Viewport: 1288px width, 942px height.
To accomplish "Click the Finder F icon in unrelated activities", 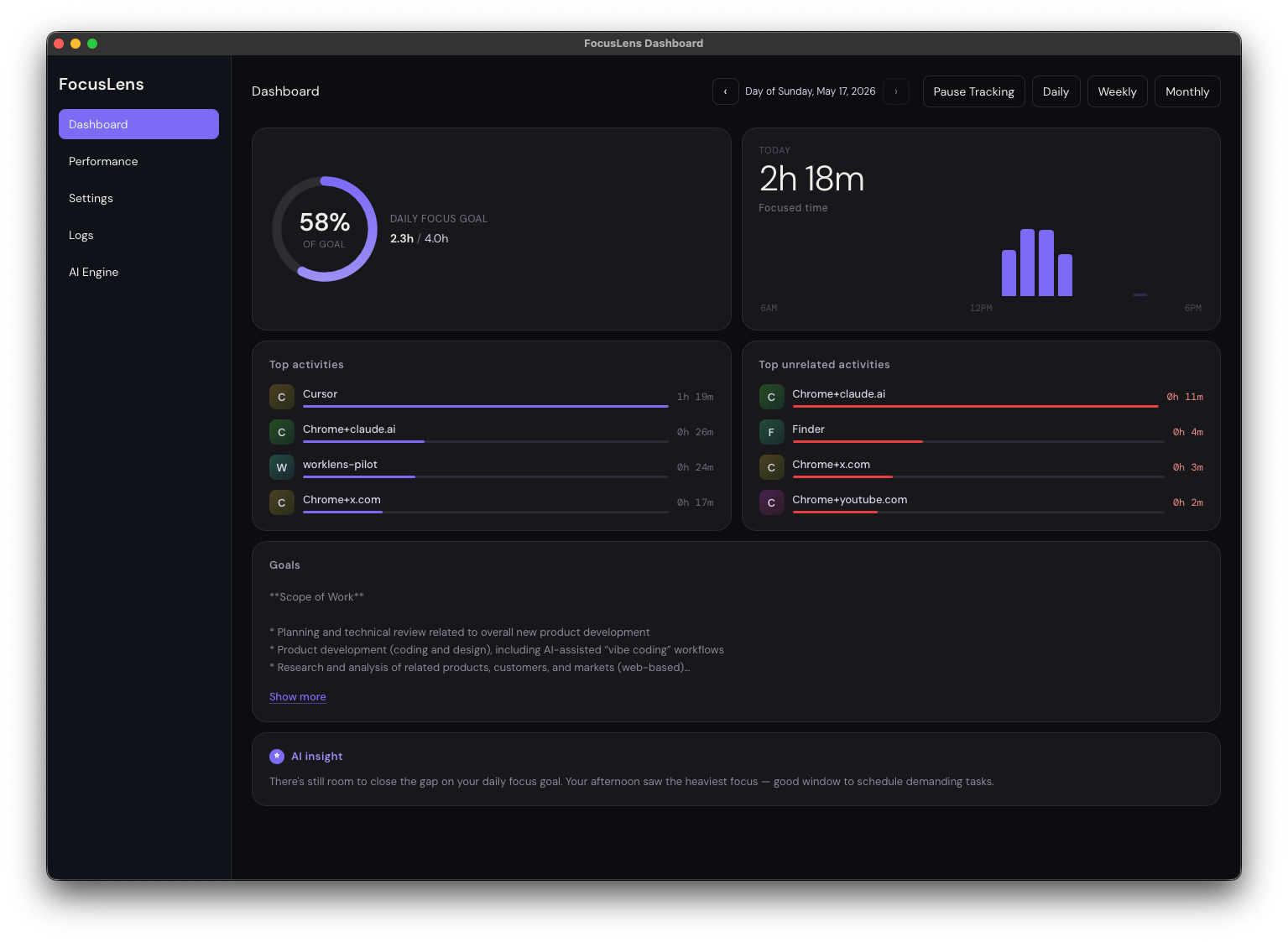I will coord(771,432).
